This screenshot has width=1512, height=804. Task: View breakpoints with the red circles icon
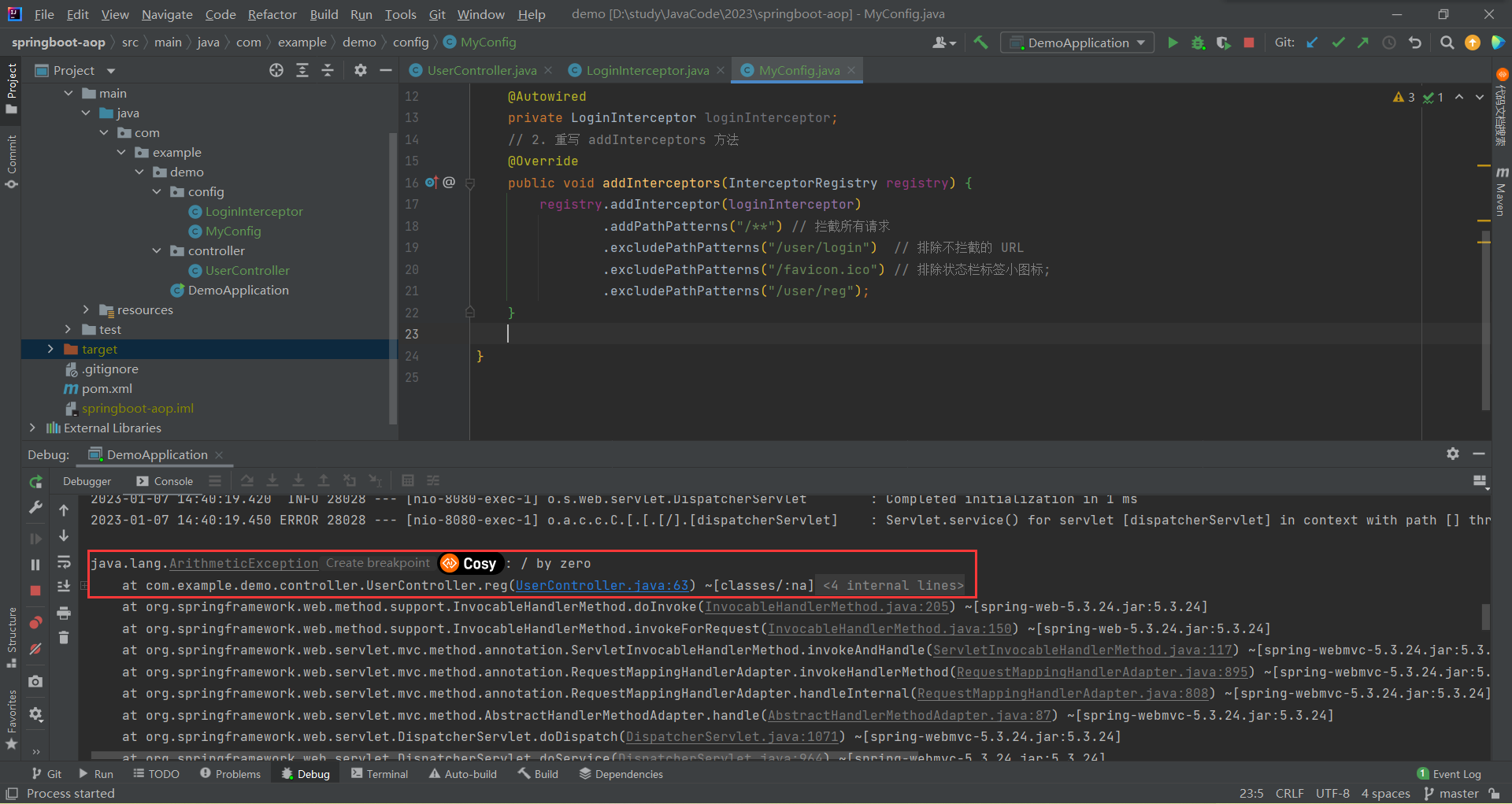(35, 623)
